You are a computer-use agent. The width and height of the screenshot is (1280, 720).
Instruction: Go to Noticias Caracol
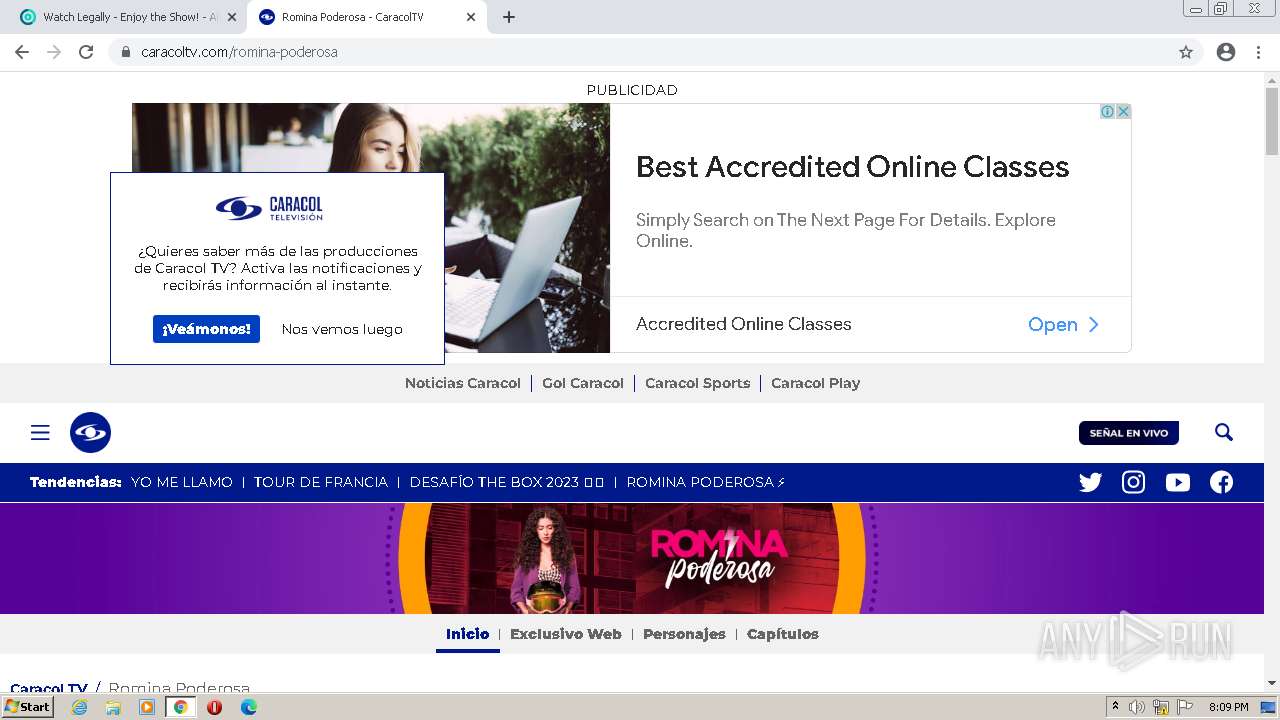(463, 383)
